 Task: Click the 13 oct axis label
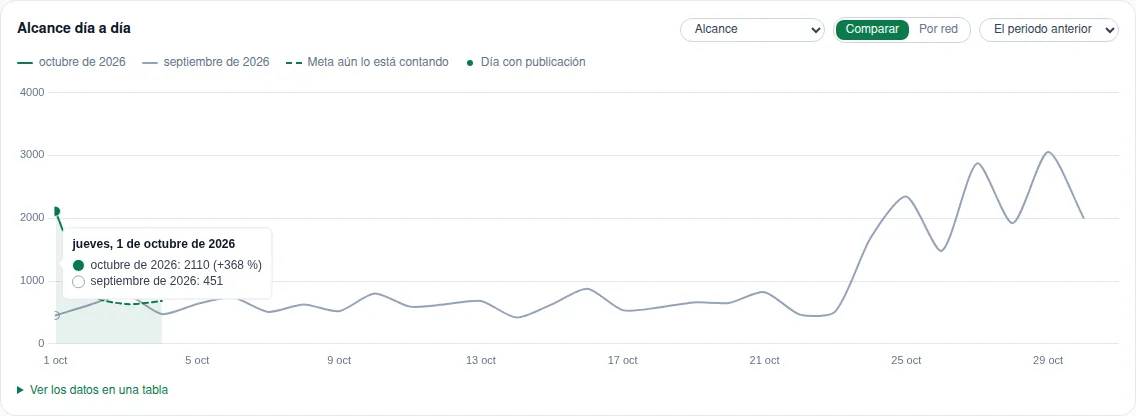(481, 360)
